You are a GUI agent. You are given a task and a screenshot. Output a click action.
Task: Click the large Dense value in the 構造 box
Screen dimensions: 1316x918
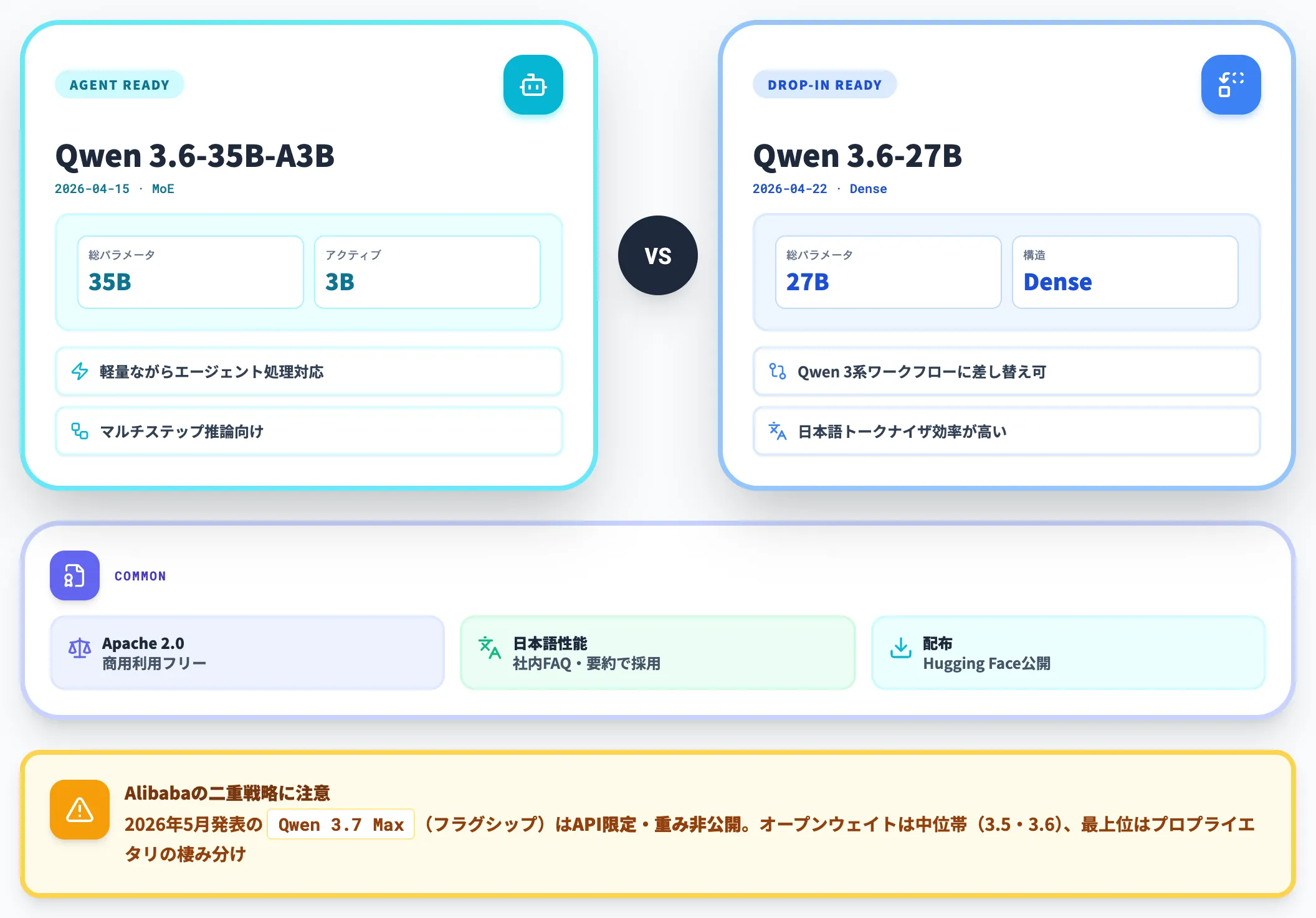[1058, 282]
